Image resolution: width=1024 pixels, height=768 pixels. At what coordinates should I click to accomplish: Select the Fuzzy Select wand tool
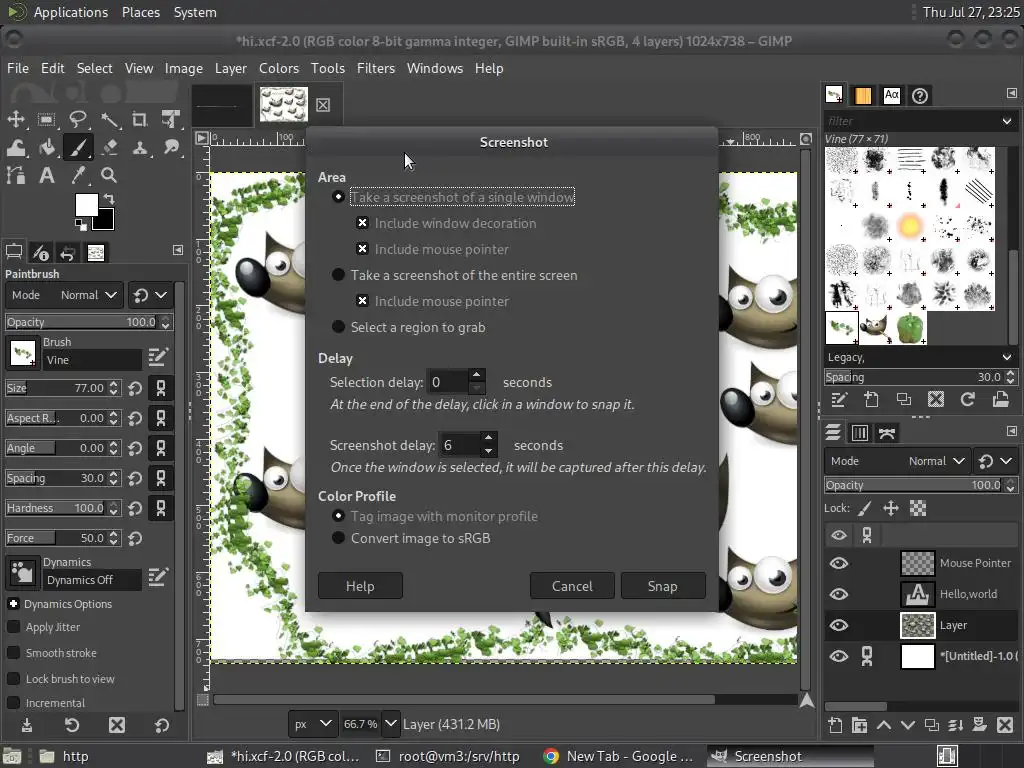[109, 120]
